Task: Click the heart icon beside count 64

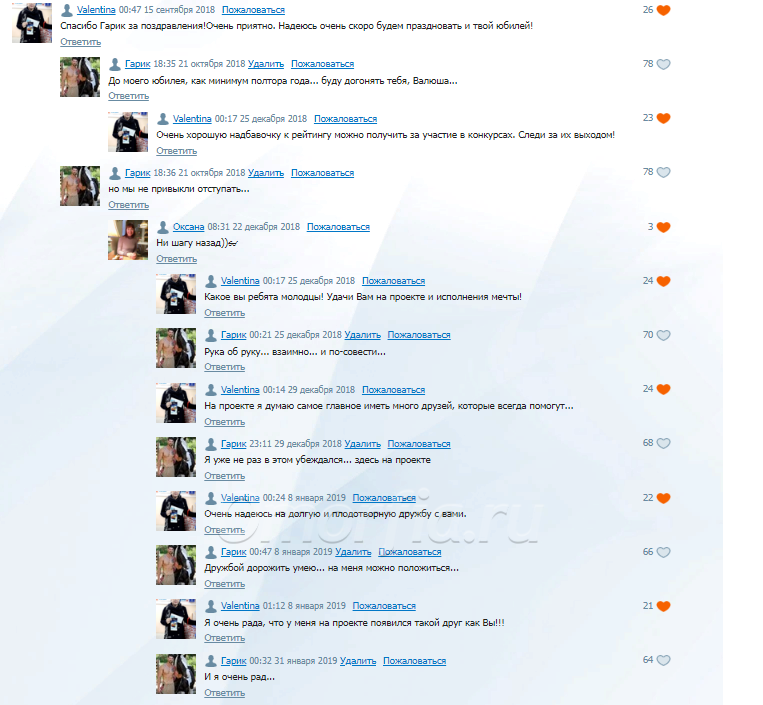Action: pyautogui.click(x=663, y=660)
